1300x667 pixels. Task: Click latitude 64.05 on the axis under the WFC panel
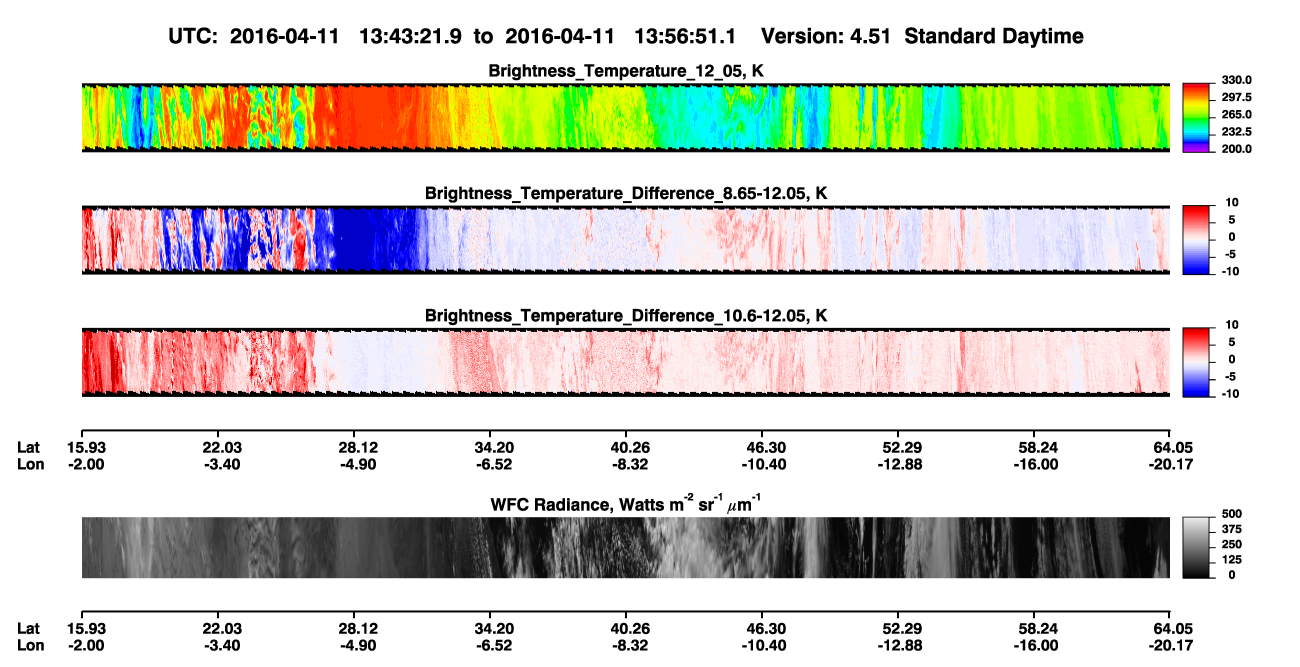1171,628
